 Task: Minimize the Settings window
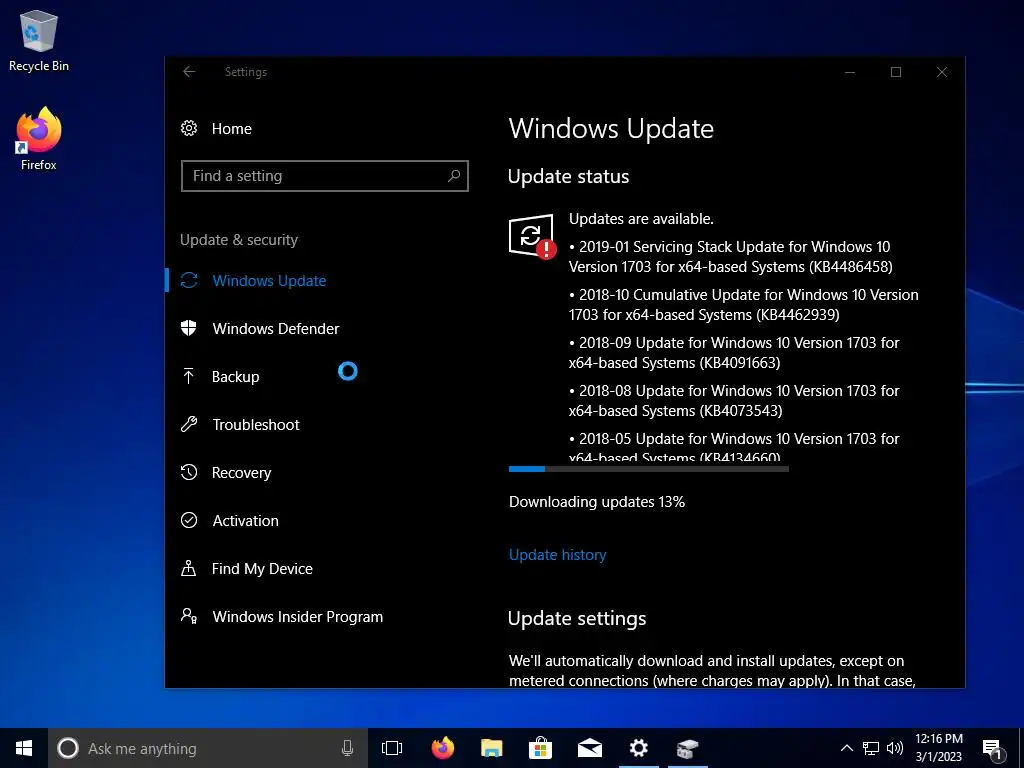tap(850, 72)
